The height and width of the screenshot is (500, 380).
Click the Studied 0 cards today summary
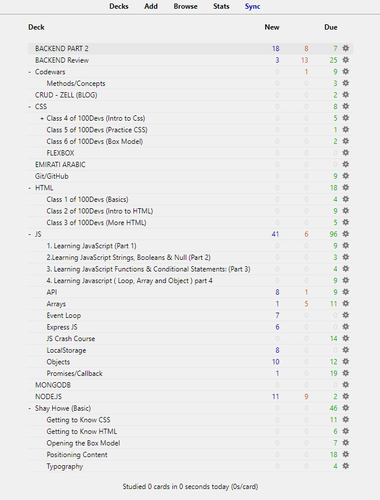tap(190, 487)
